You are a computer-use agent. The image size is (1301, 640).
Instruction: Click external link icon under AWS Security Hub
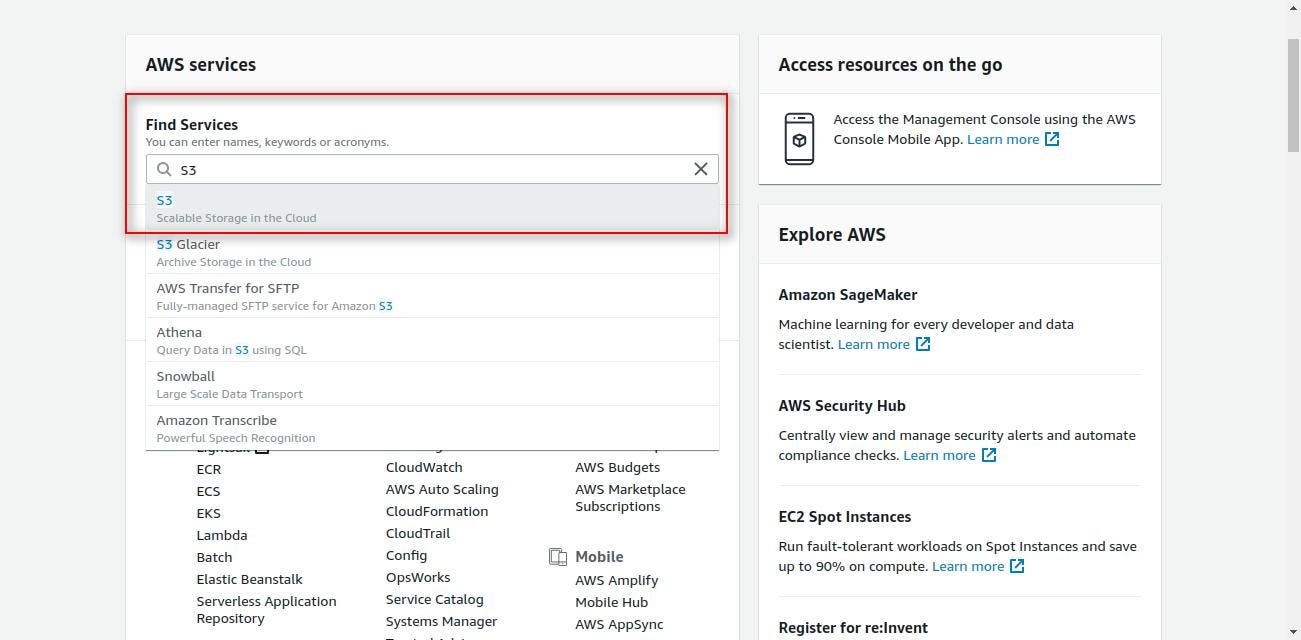tap(989, 455)
